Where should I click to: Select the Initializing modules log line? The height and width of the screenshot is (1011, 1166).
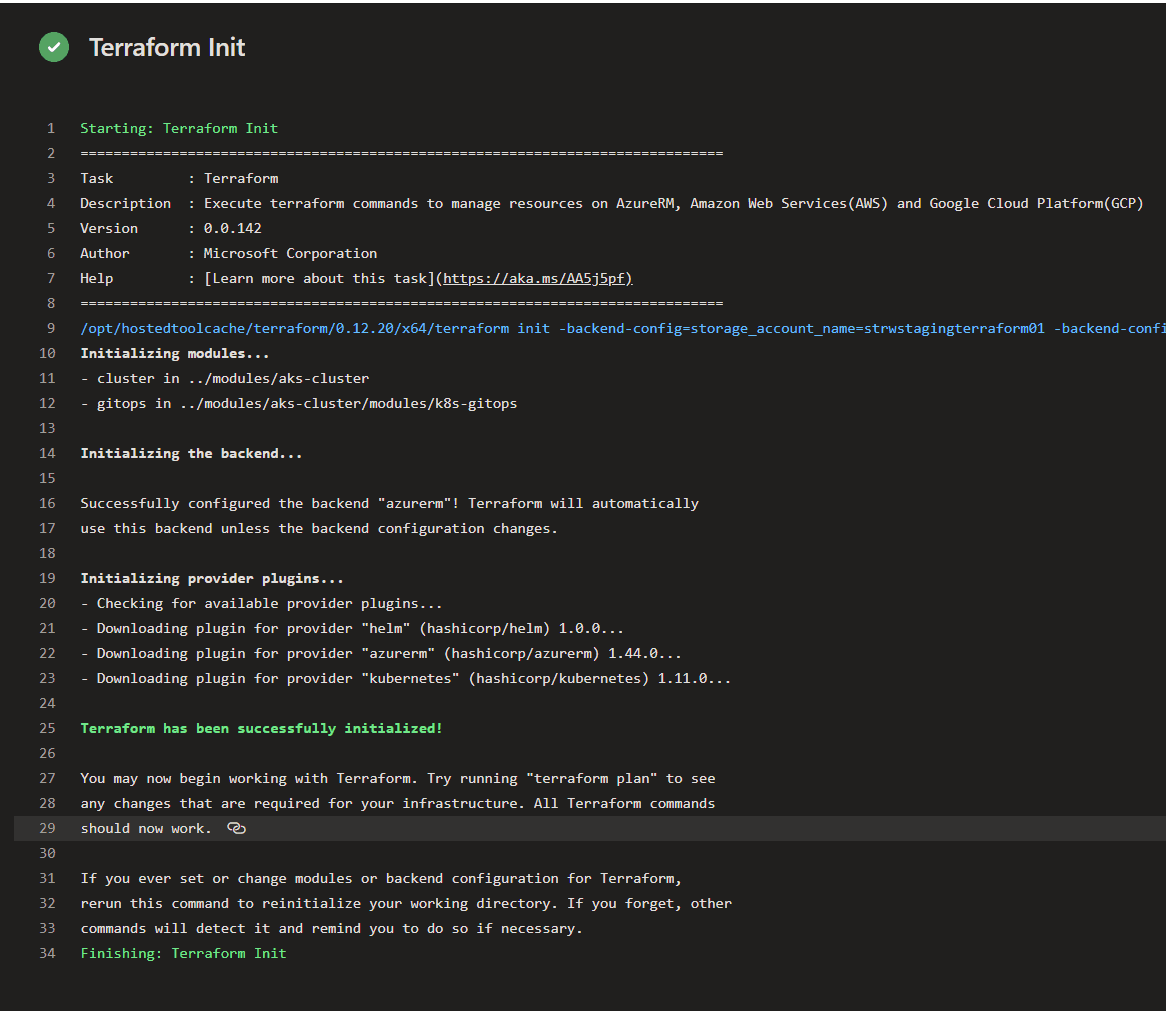173,353
